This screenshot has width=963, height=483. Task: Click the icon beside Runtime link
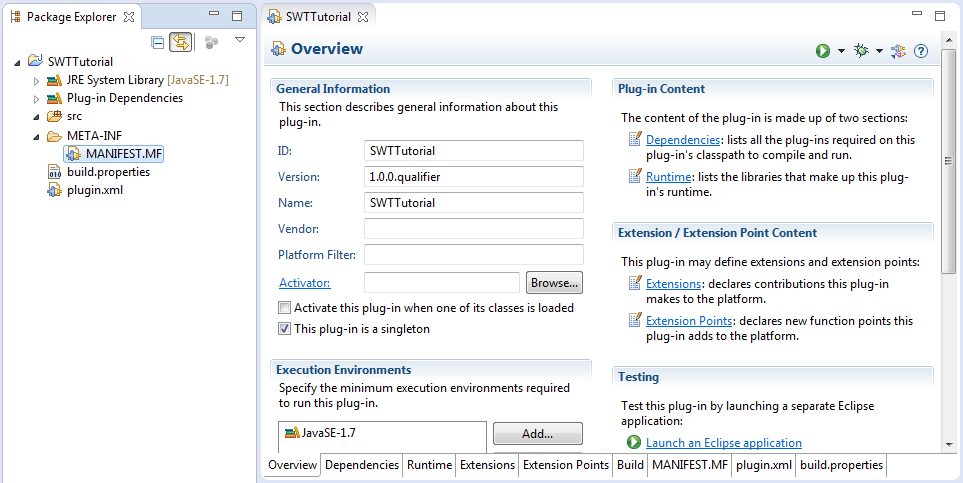point(635,176)
